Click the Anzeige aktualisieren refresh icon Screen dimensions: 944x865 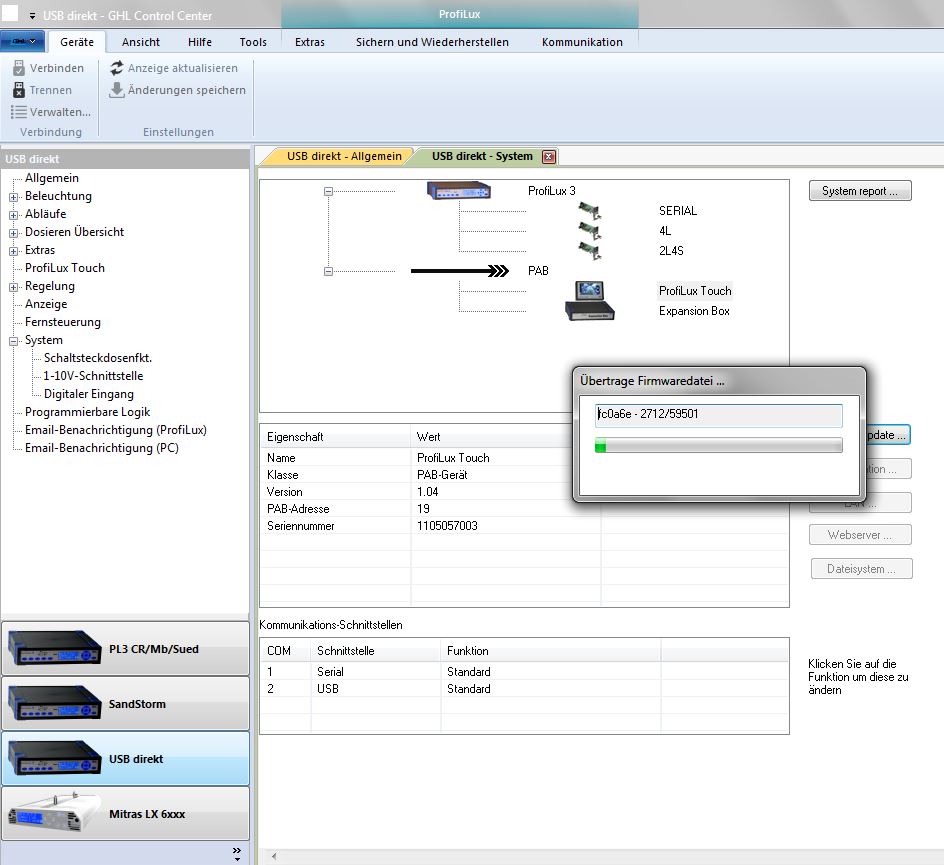pos(117,68)
